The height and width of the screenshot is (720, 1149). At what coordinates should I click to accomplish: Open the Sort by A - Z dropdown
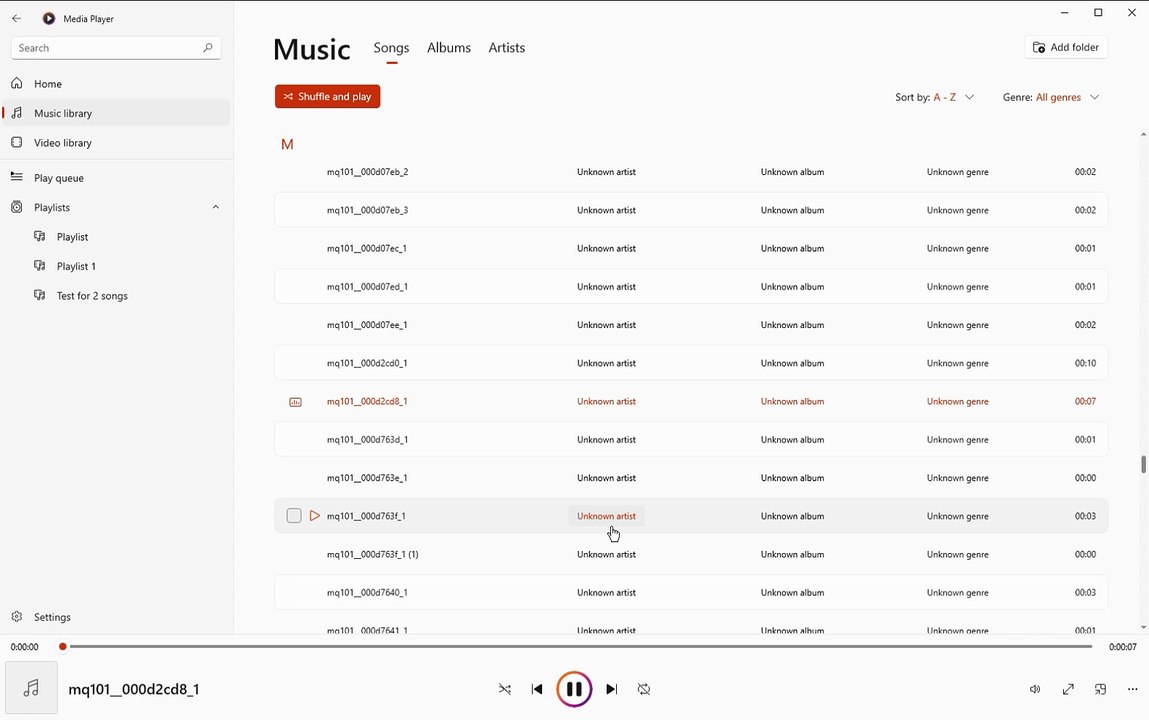click(934, 97)
